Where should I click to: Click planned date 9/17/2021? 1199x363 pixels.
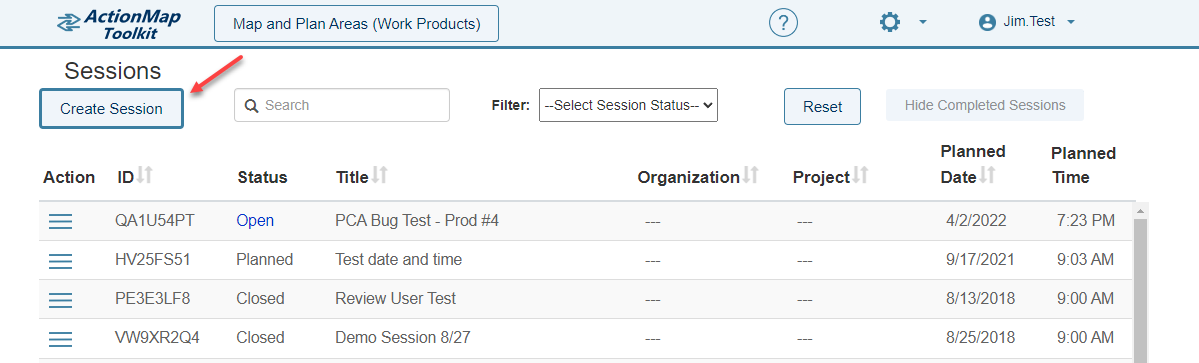pyautogui.click(x=980, y=260)
